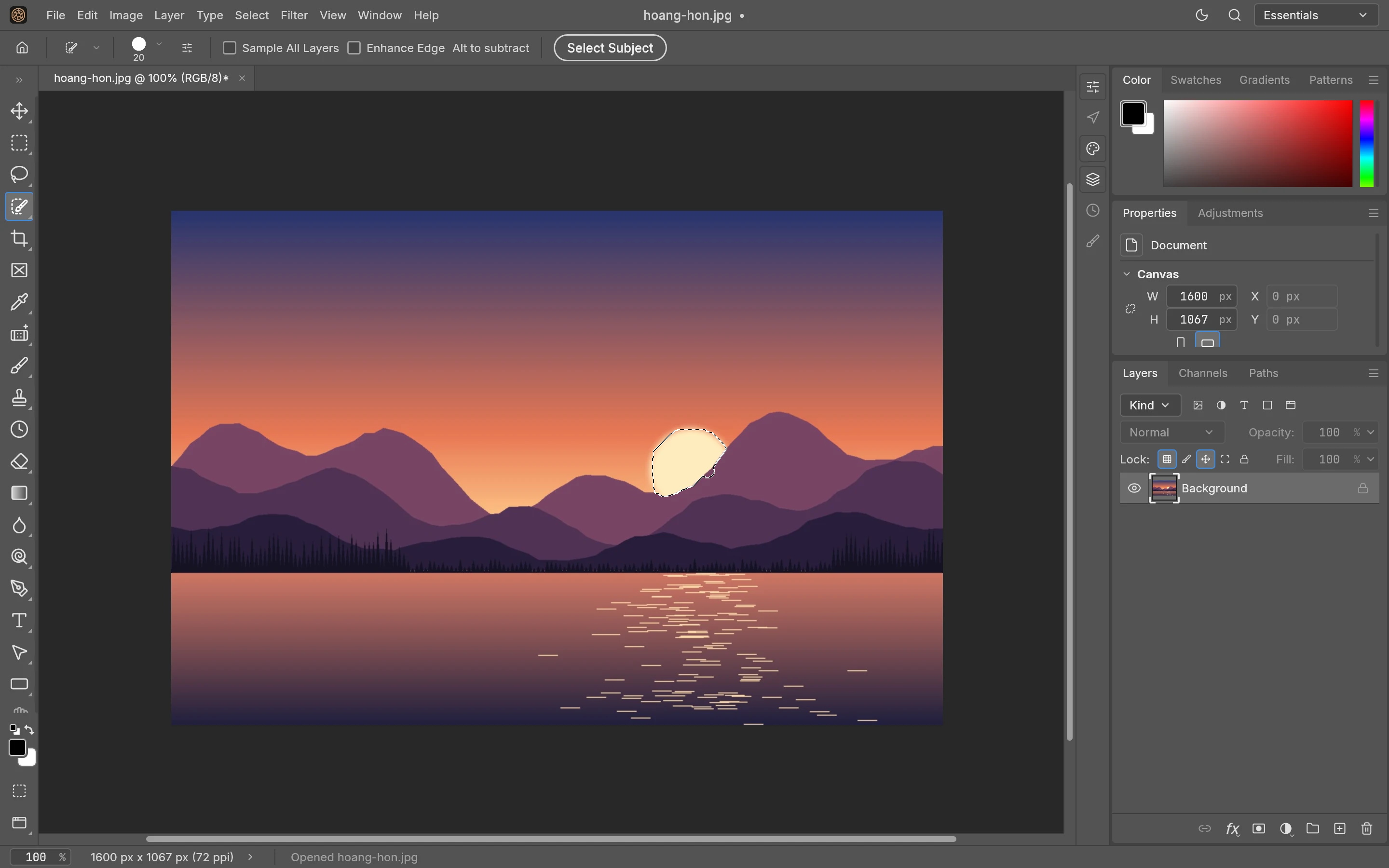
Task: Choose the Crop tool
Action: point(19,238)
